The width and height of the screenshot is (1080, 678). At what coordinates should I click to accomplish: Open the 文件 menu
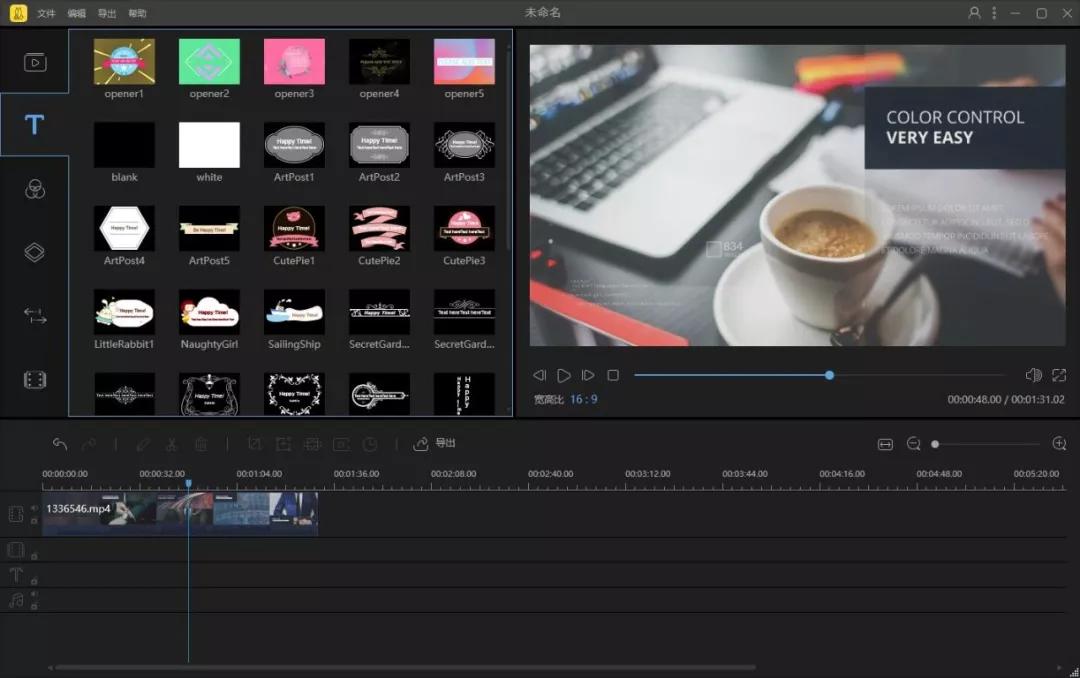[46, 14]
